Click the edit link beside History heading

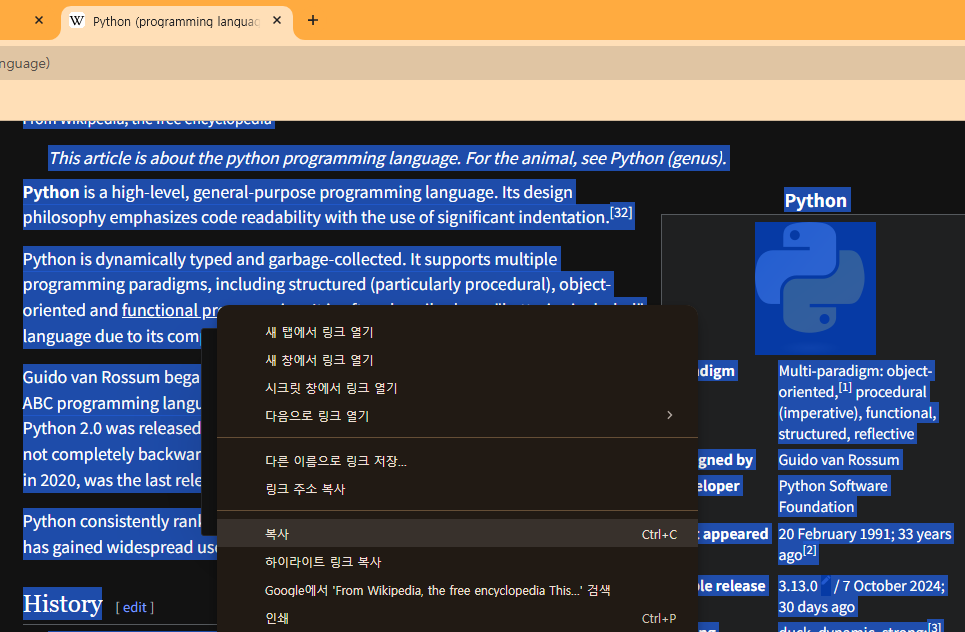pos(135,607)
